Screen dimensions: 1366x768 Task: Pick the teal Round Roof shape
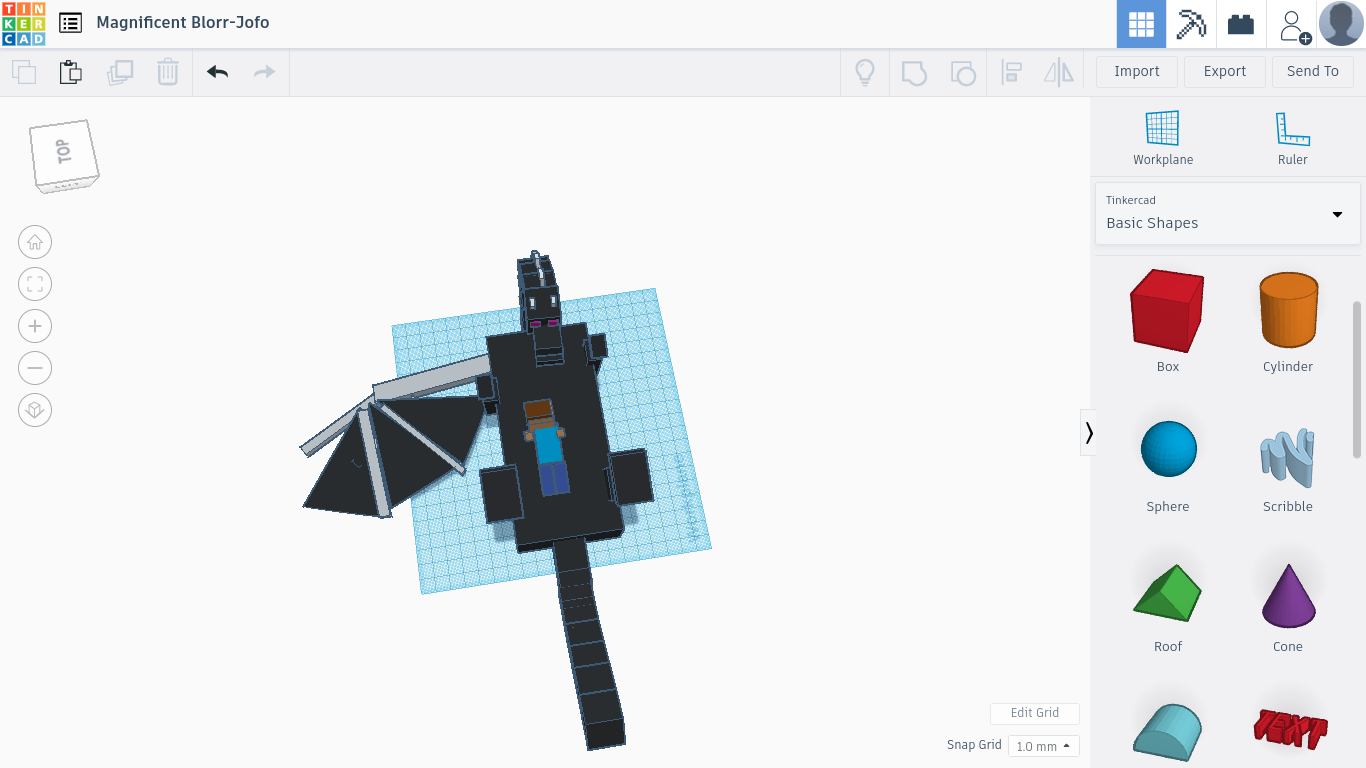point(1168,733)
